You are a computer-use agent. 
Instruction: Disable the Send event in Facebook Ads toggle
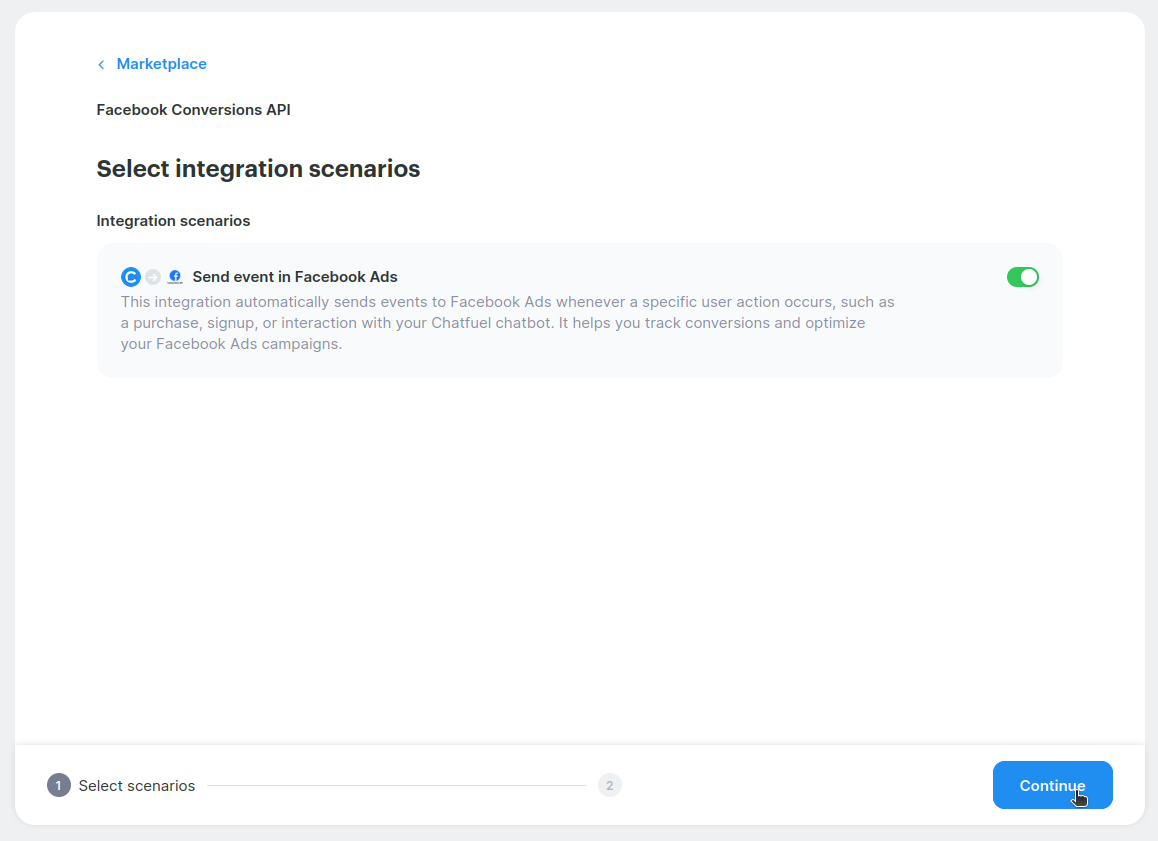(x=1022, y=277)
